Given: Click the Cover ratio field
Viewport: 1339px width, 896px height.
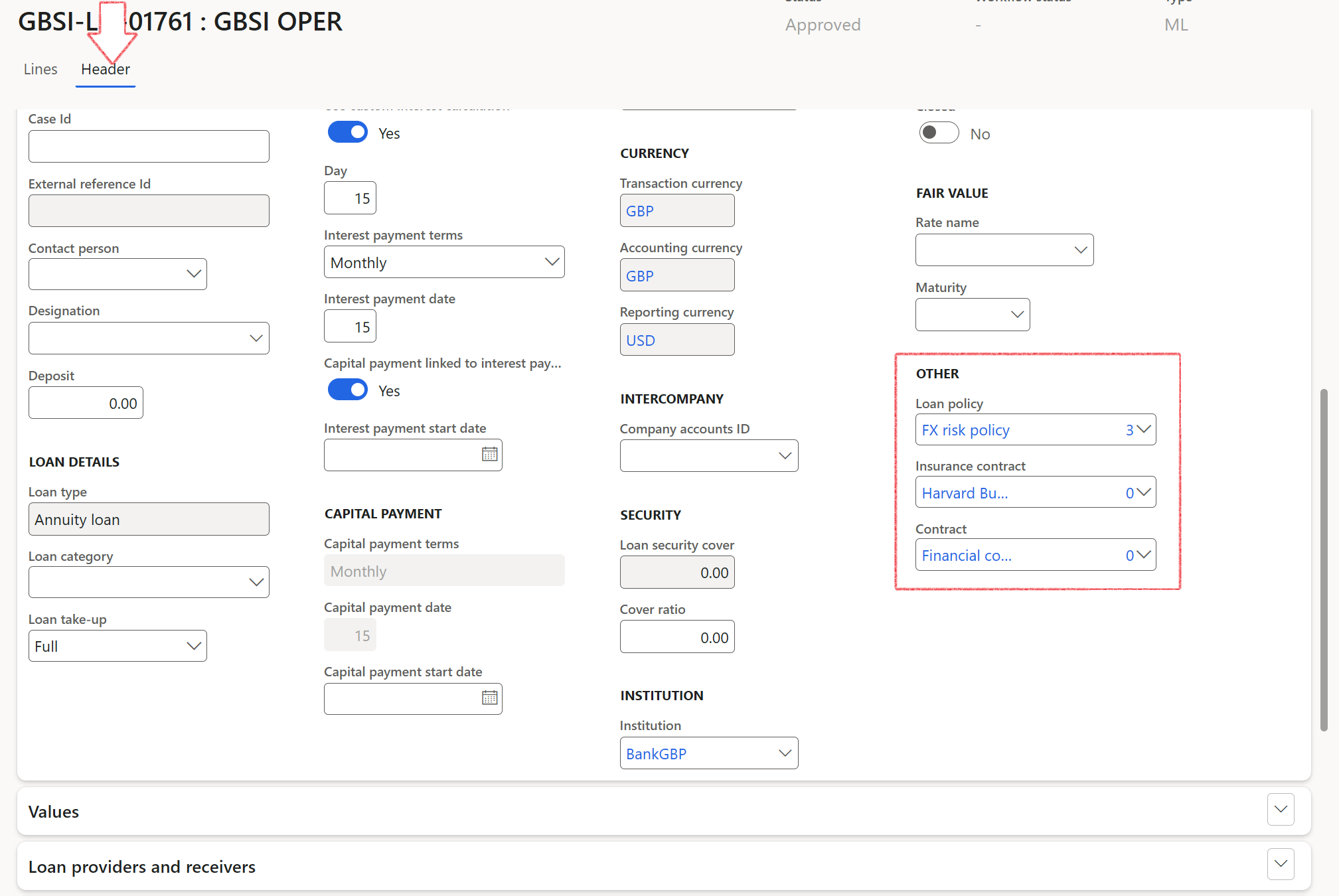Looking at the screenshot, I should pyautogui.click(x=677, y=637).
